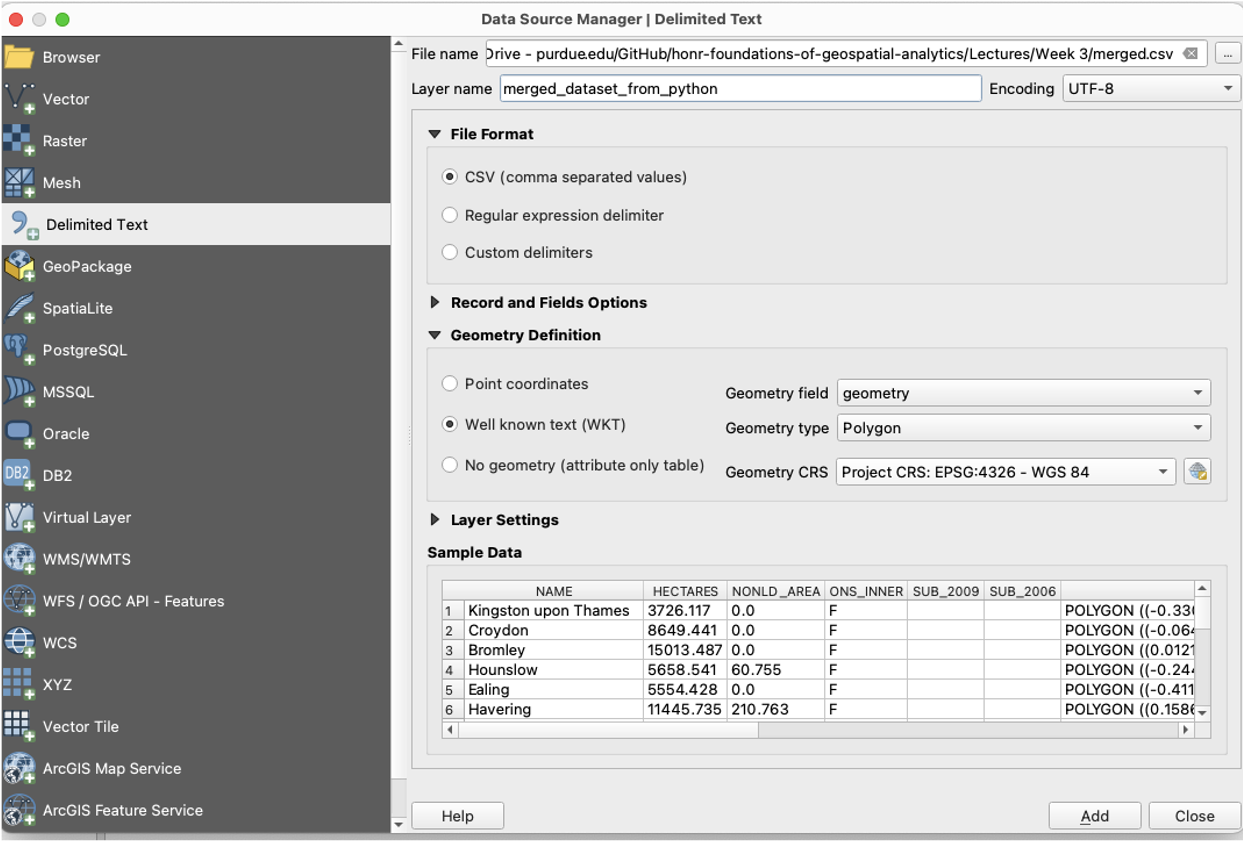Image resolution: width=1243 pixels, height=841 pixels.
Task: Open the SpatiaLite source tab
Action: point(83,307)
